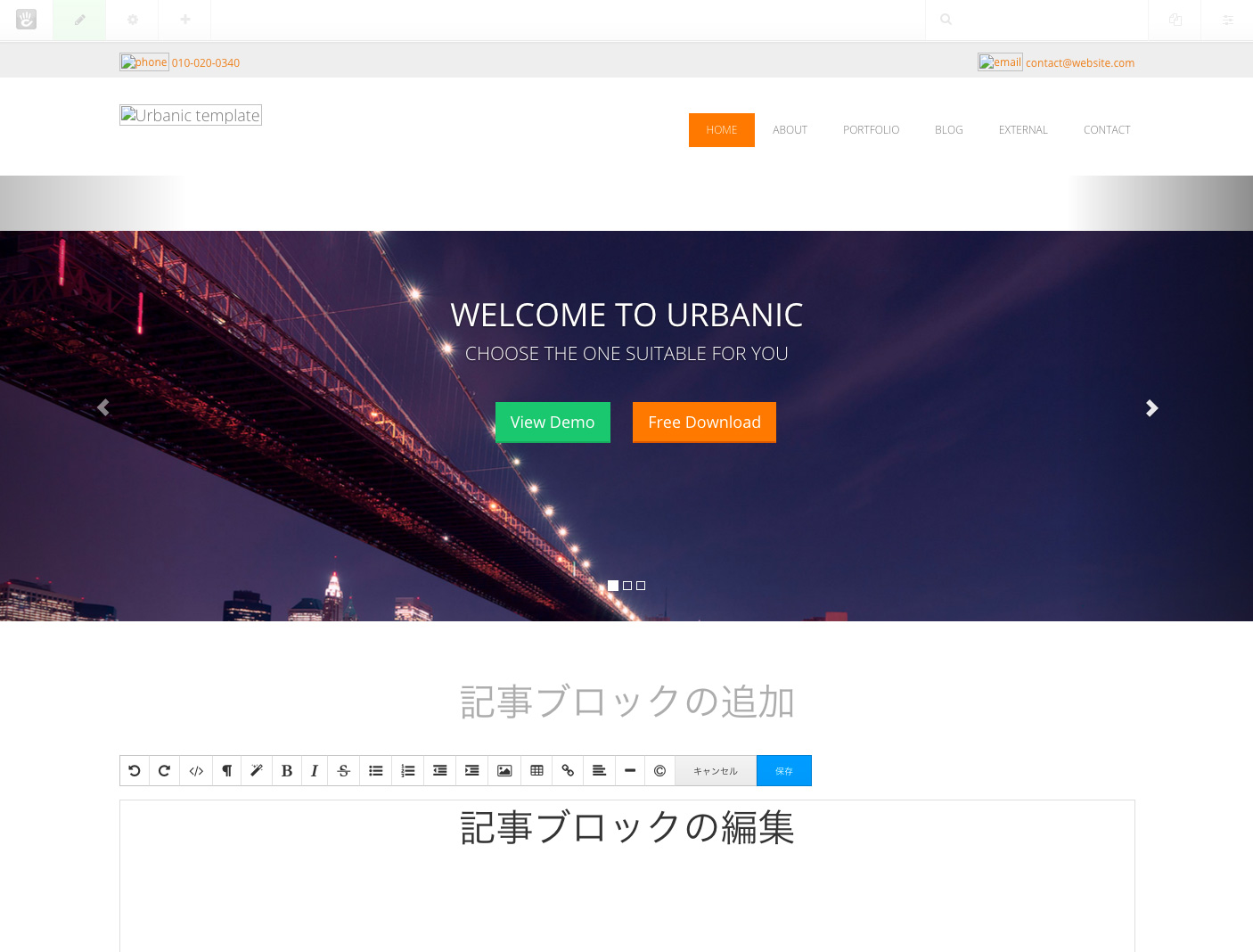Open text alignment options

pos(599,771)
